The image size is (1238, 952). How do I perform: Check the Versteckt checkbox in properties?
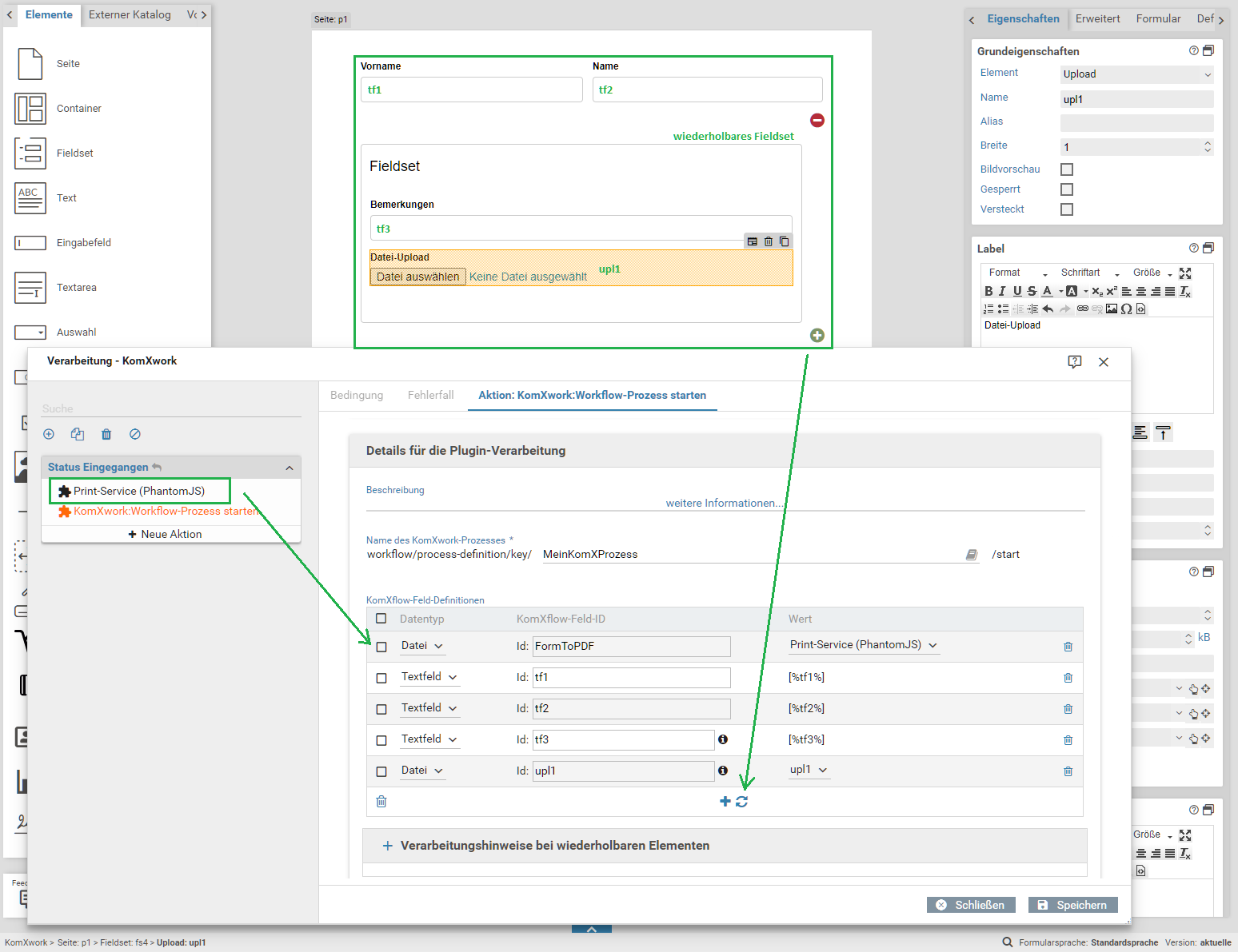pyautogui.click(x=1067, y=209)
